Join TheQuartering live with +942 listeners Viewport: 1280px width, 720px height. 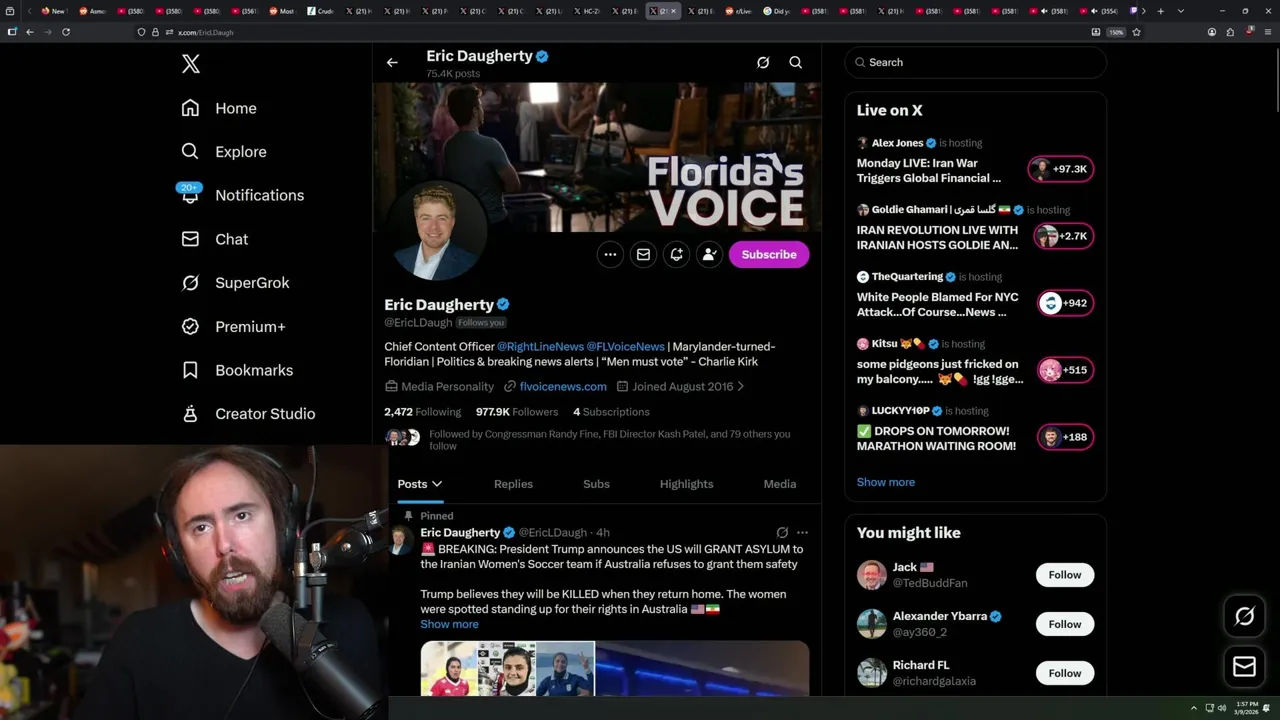(x=1065, y=303)
